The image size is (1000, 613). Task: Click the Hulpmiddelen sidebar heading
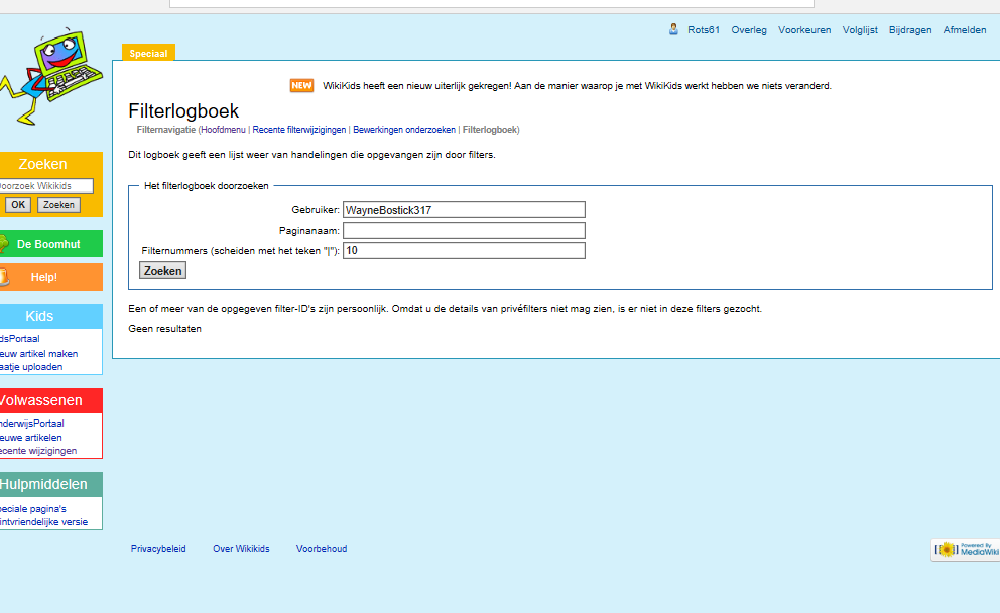point(43,484)
